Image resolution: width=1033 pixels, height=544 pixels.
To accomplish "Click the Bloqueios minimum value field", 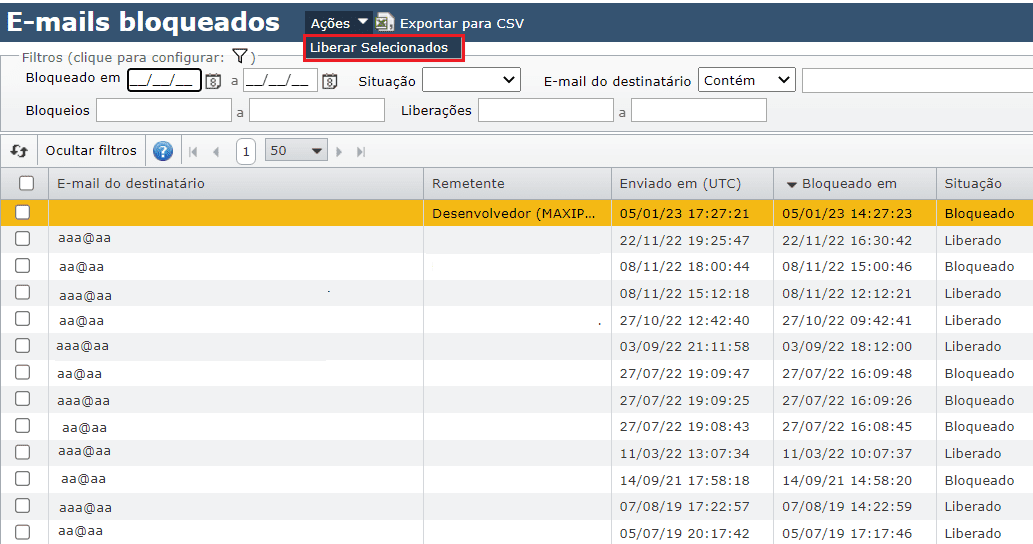I will (x=164, y=110).
